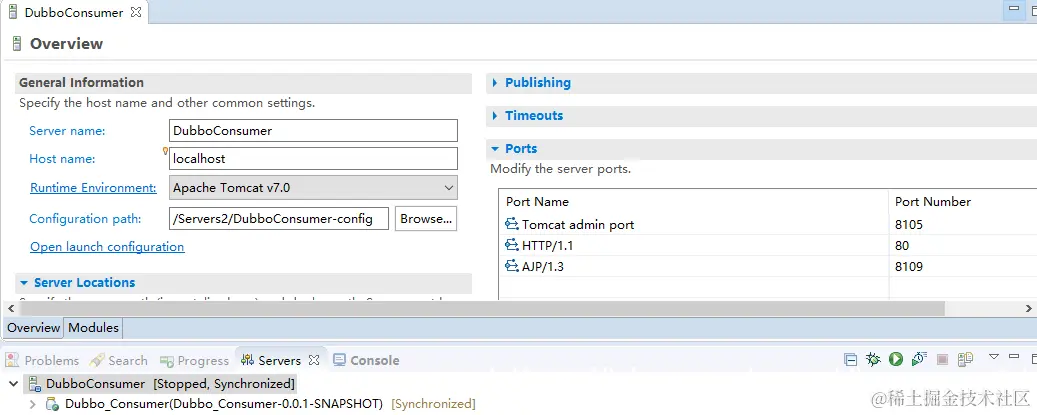
Task: Open the Runtime Environment combo box
Action: point(313,188)
